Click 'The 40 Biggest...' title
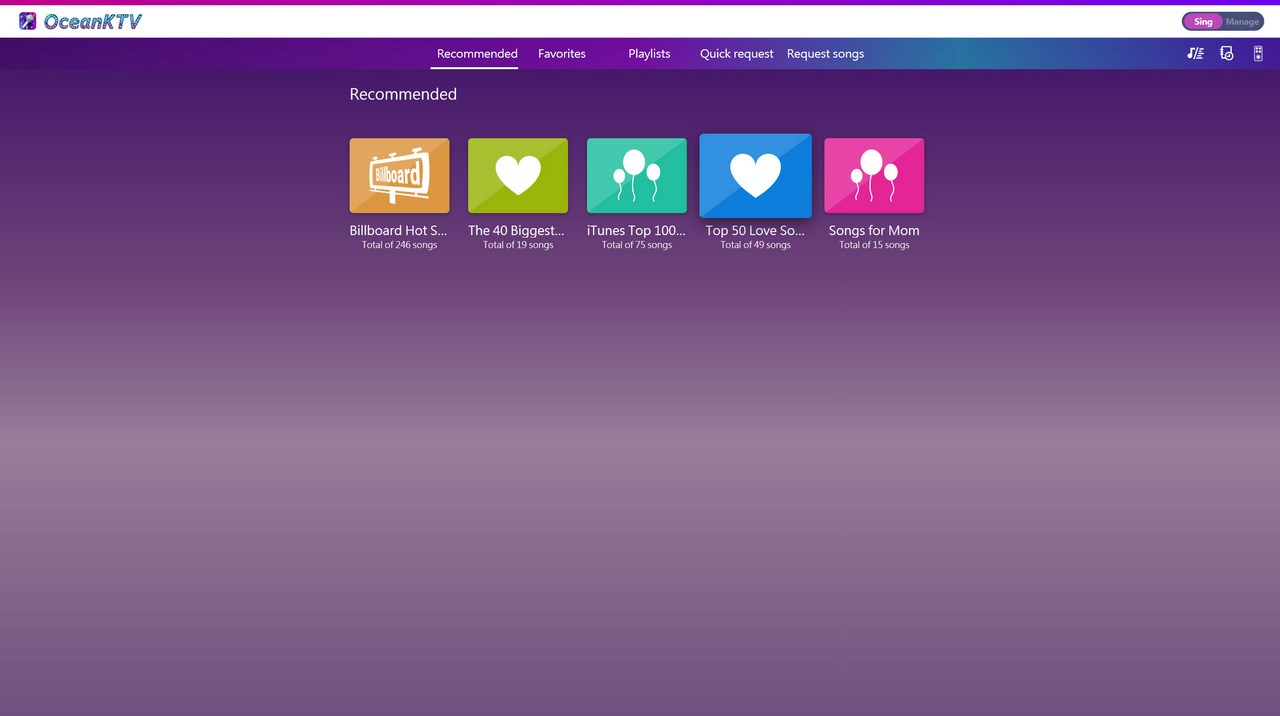Image resolution: width=1280 pixels, height=716 pixels. point(518,230)
